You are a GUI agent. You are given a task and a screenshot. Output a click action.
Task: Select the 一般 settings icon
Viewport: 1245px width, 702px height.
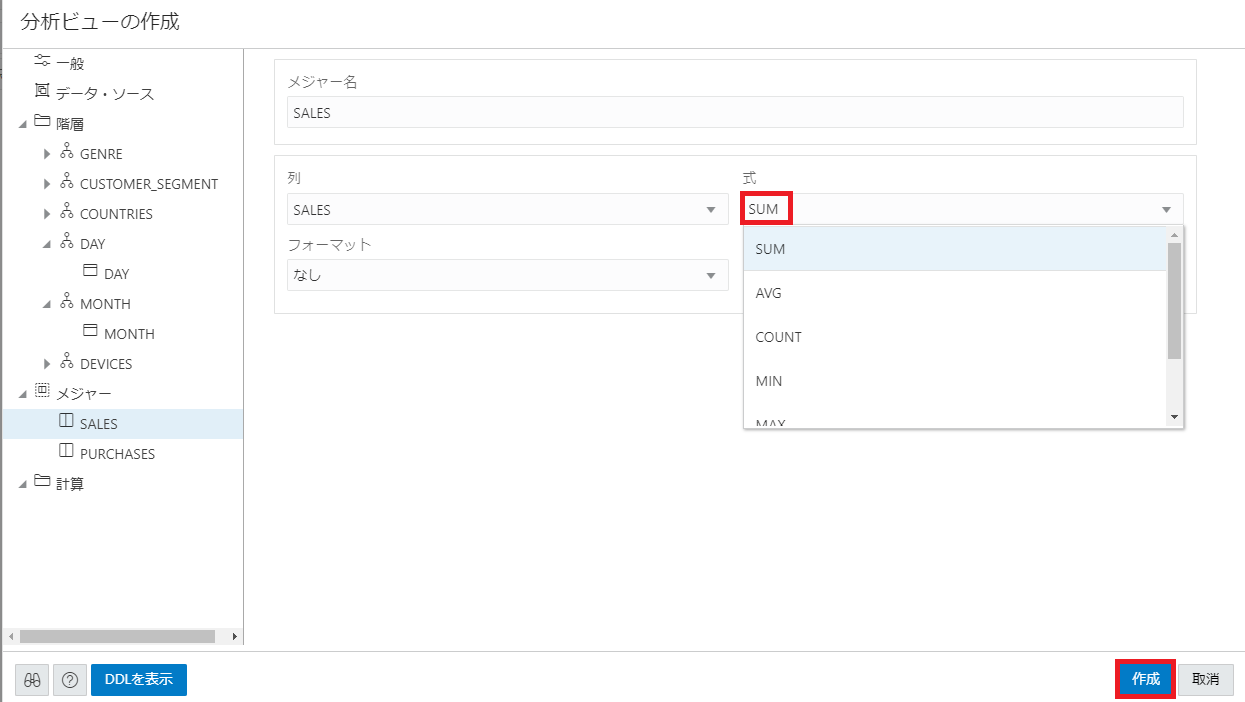pos(42,62)
